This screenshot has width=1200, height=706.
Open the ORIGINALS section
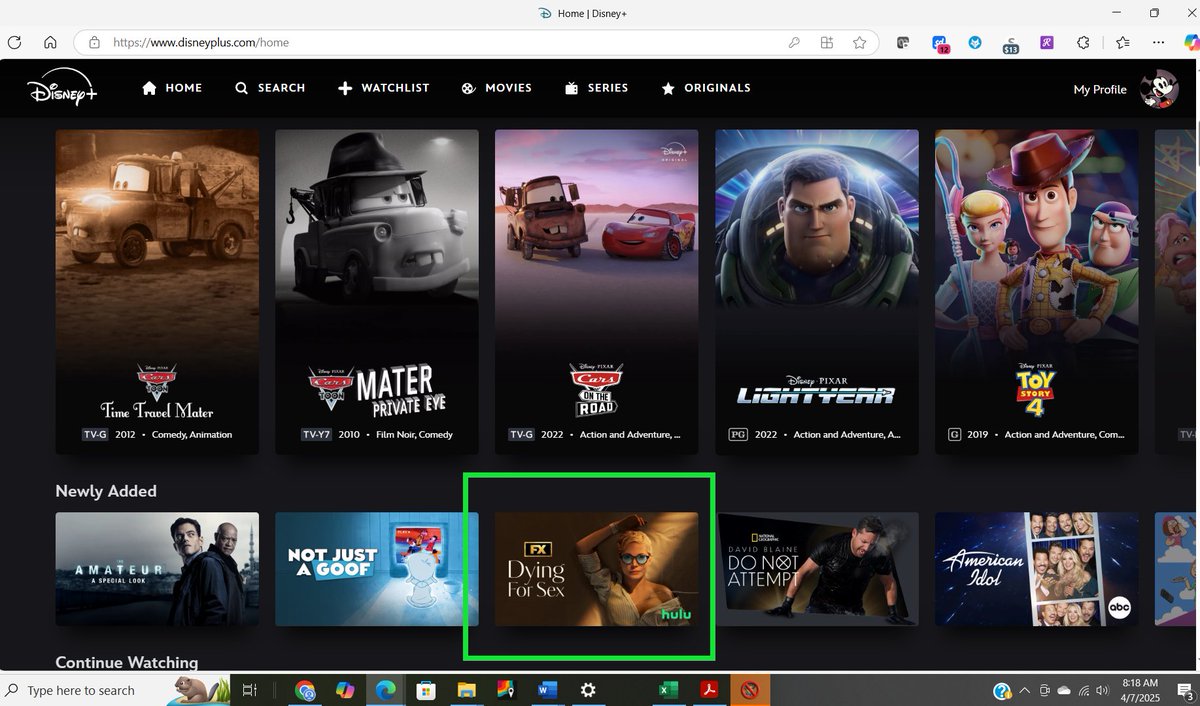[x=706, y=88]
